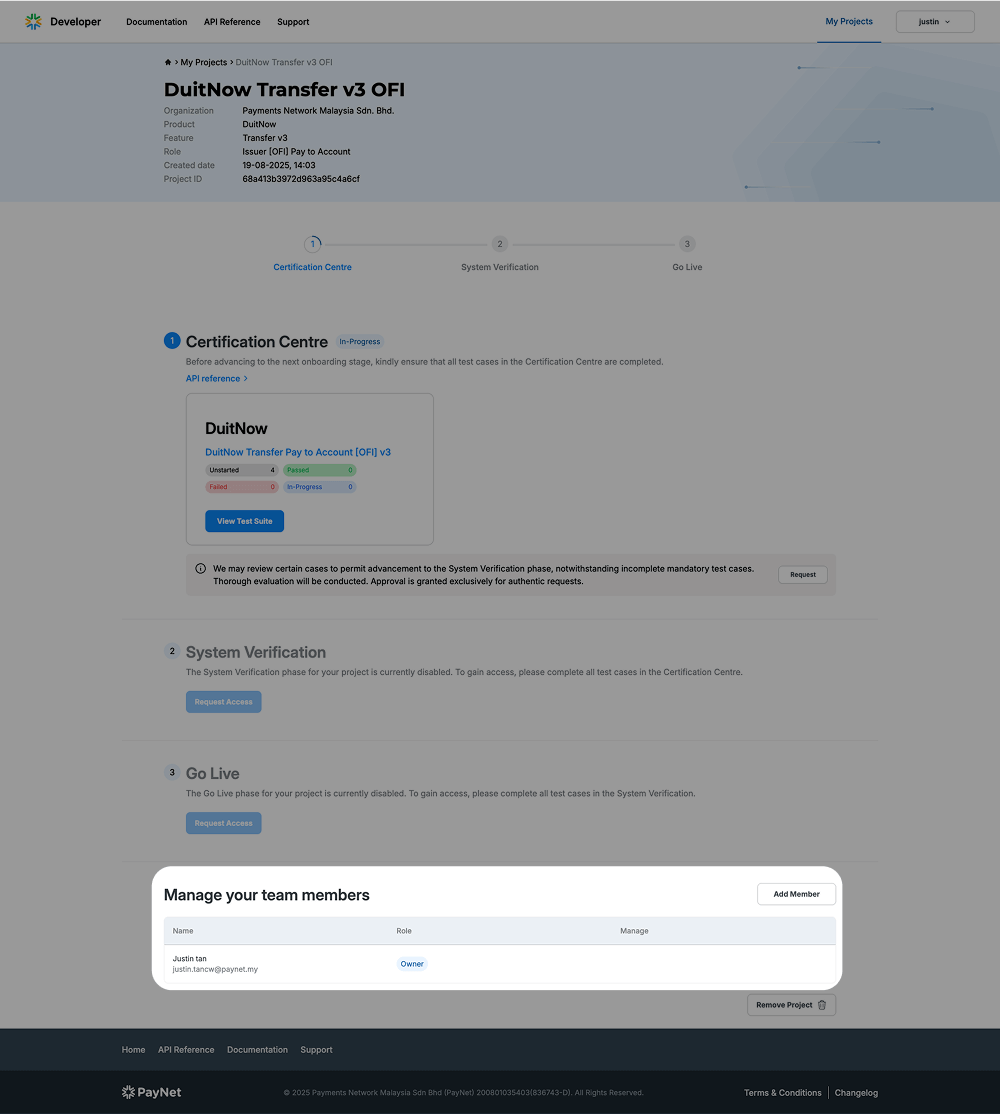The image size is (1000, 1114).
Task: Open the API reference link
Action: click(217, 379)
